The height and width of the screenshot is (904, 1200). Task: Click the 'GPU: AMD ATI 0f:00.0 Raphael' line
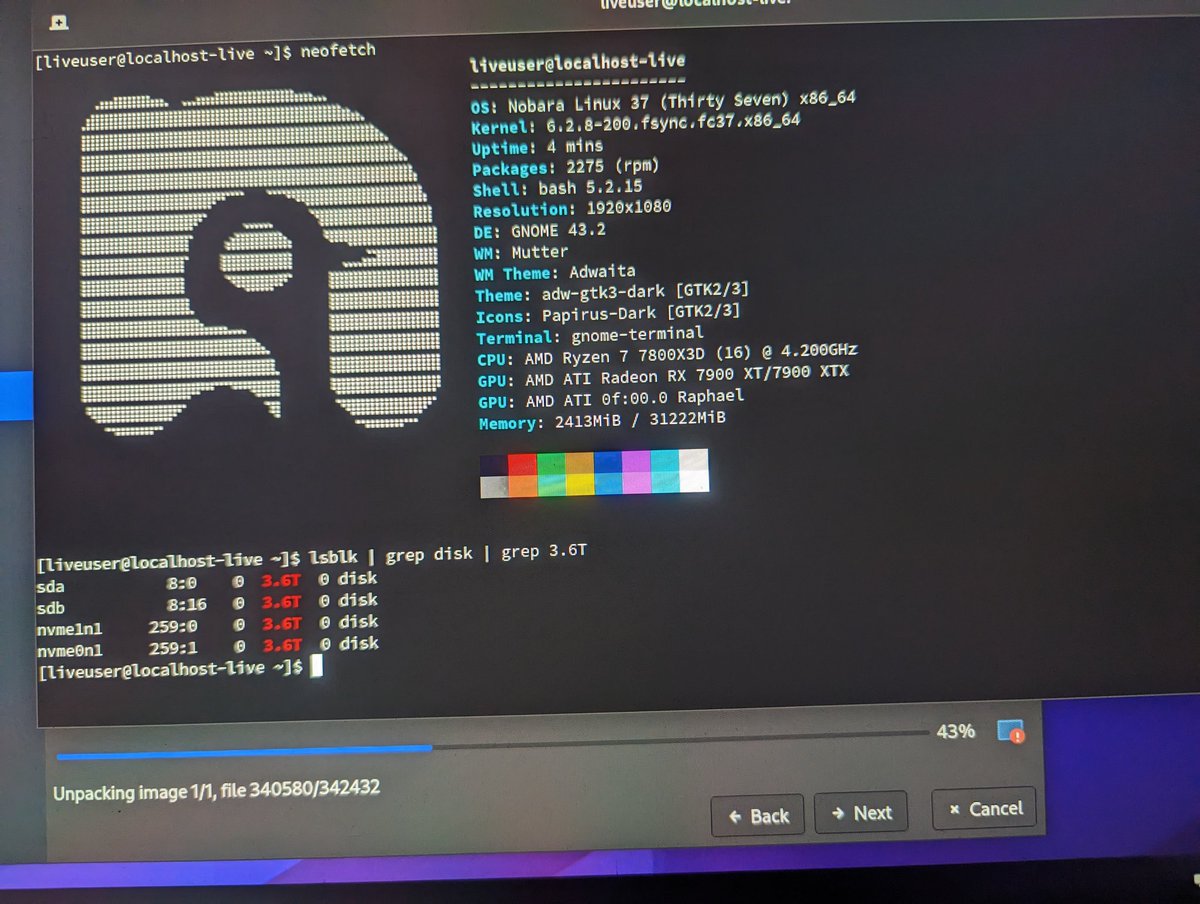[x=611, y=399]
